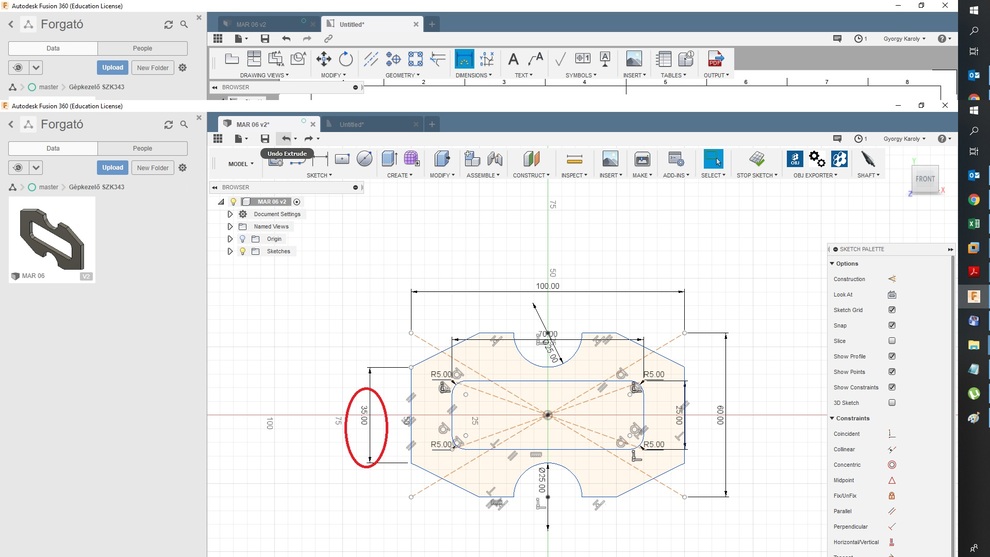Switch to the Untitled* tab in lower window
The image size is (990, 557).
(x=369, y=124)
